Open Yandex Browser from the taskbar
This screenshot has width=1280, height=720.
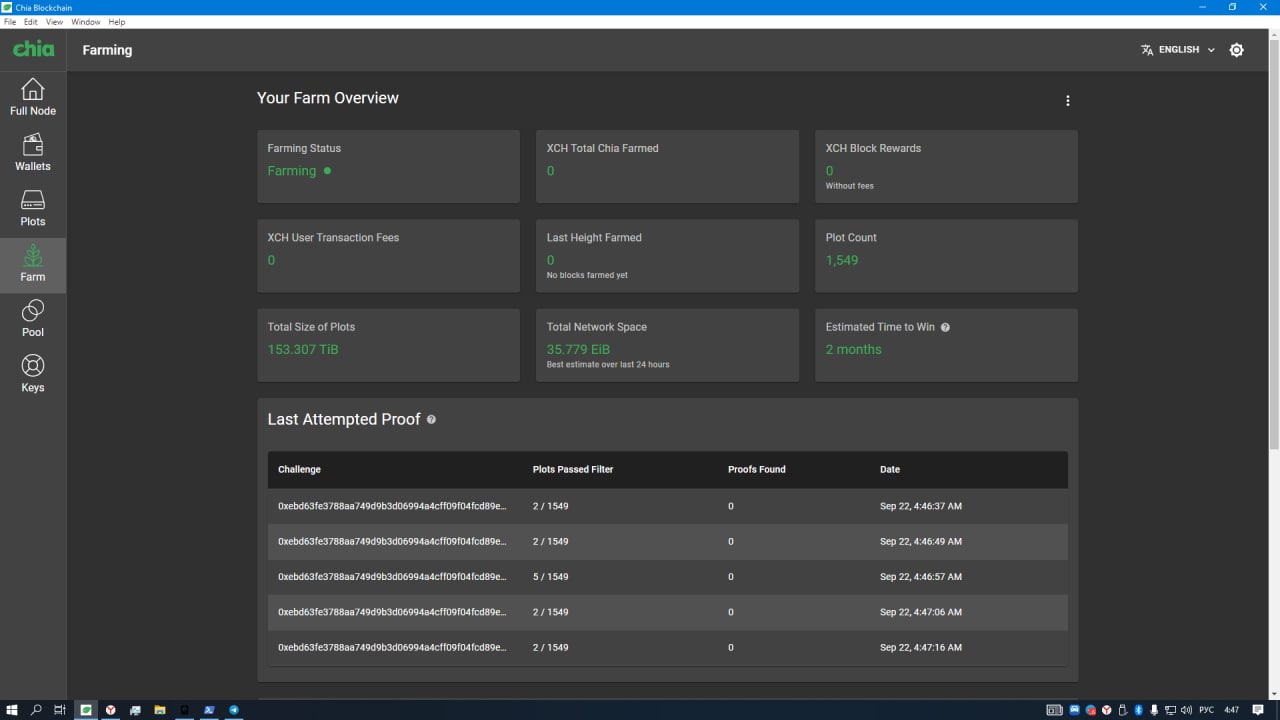pos(110,710)
